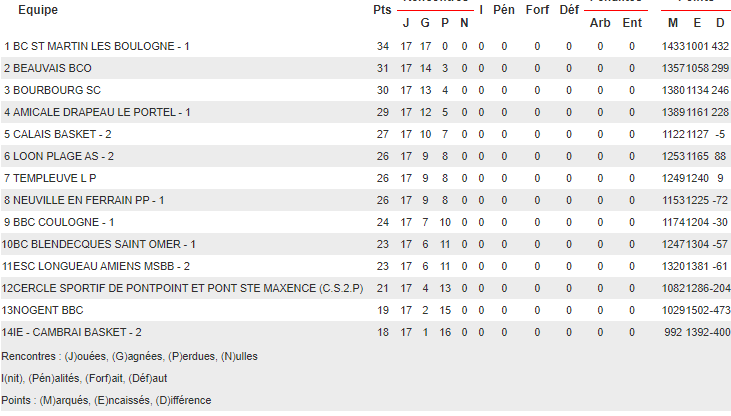This screenshot has width=731, height=416.
Task: Select NEUVILLE EN FERRAIN PP - 1
Action: click(89, 200)
